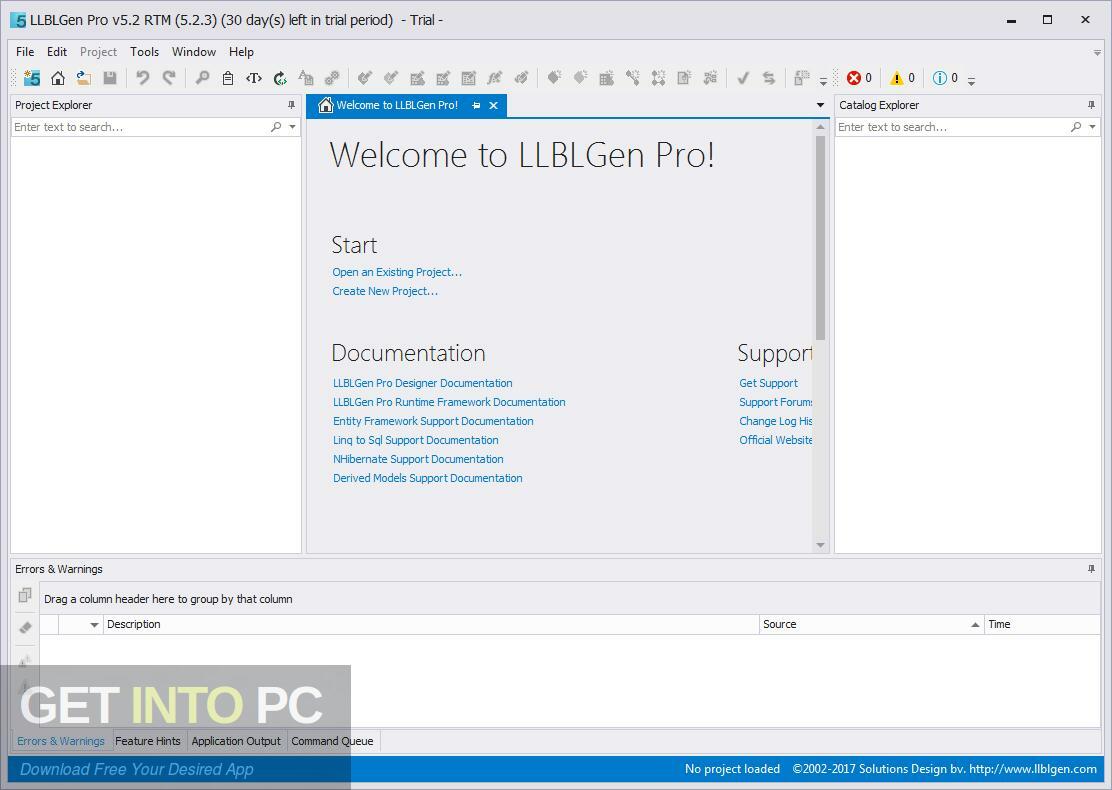Viewport: 1112px width, 790px height.
Task: Click the pin icon on Welcome tab
Action: pyautogui.click(x=476, y=106)
